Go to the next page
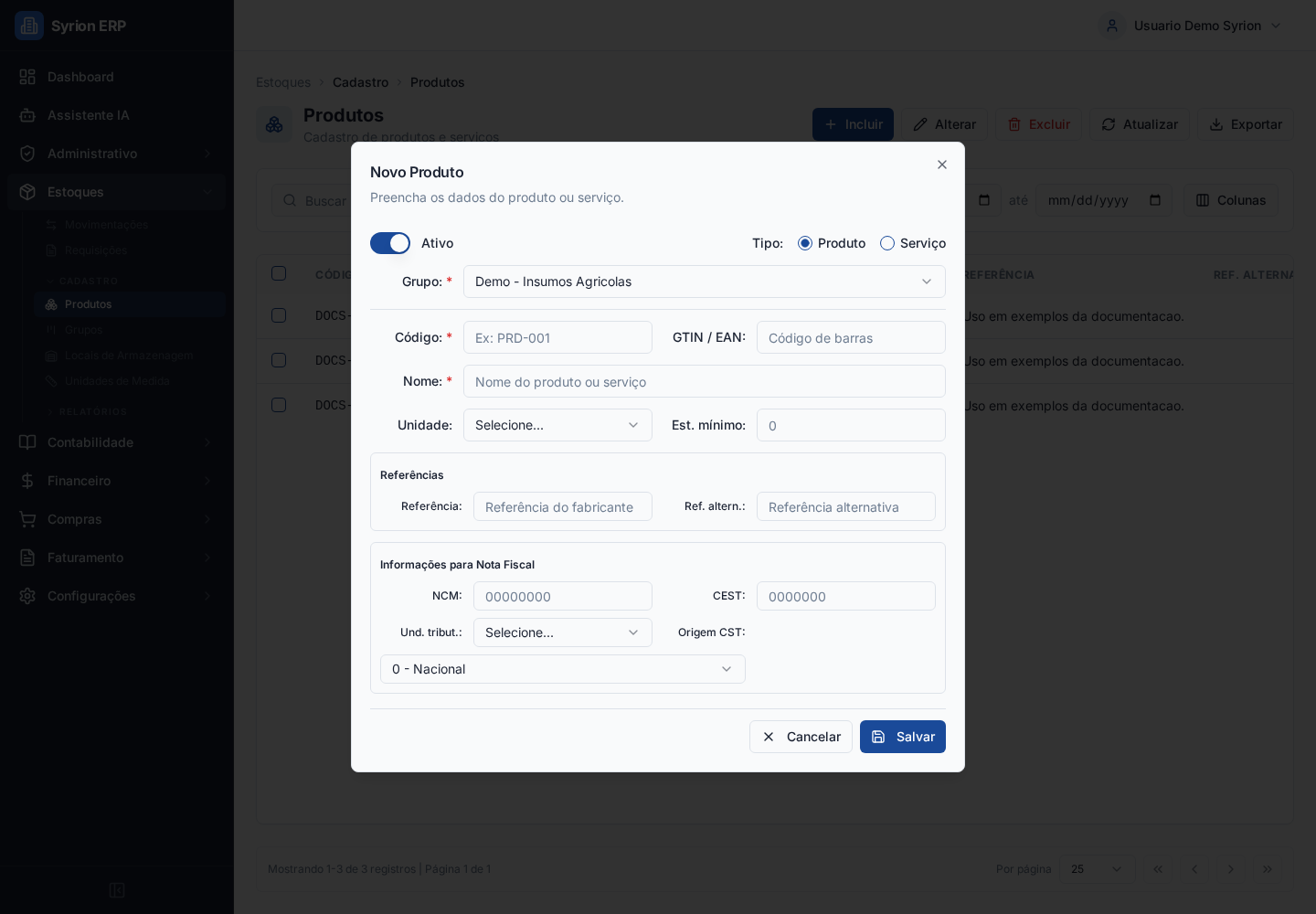Viewport: 1316px width, 914px height. [1231, 869]
